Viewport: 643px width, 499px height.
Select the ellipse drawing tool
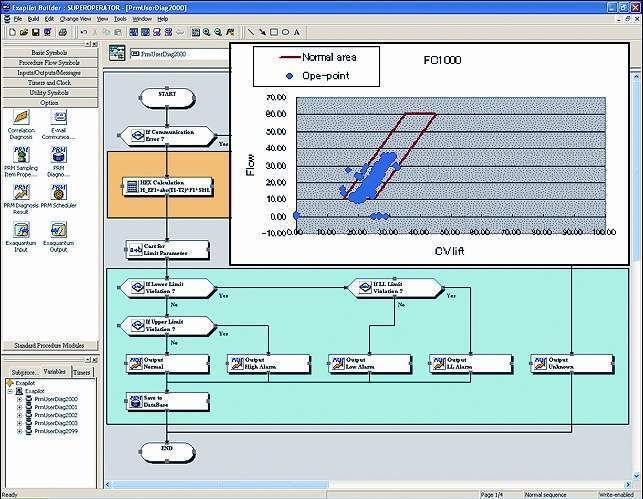point(285,32)
